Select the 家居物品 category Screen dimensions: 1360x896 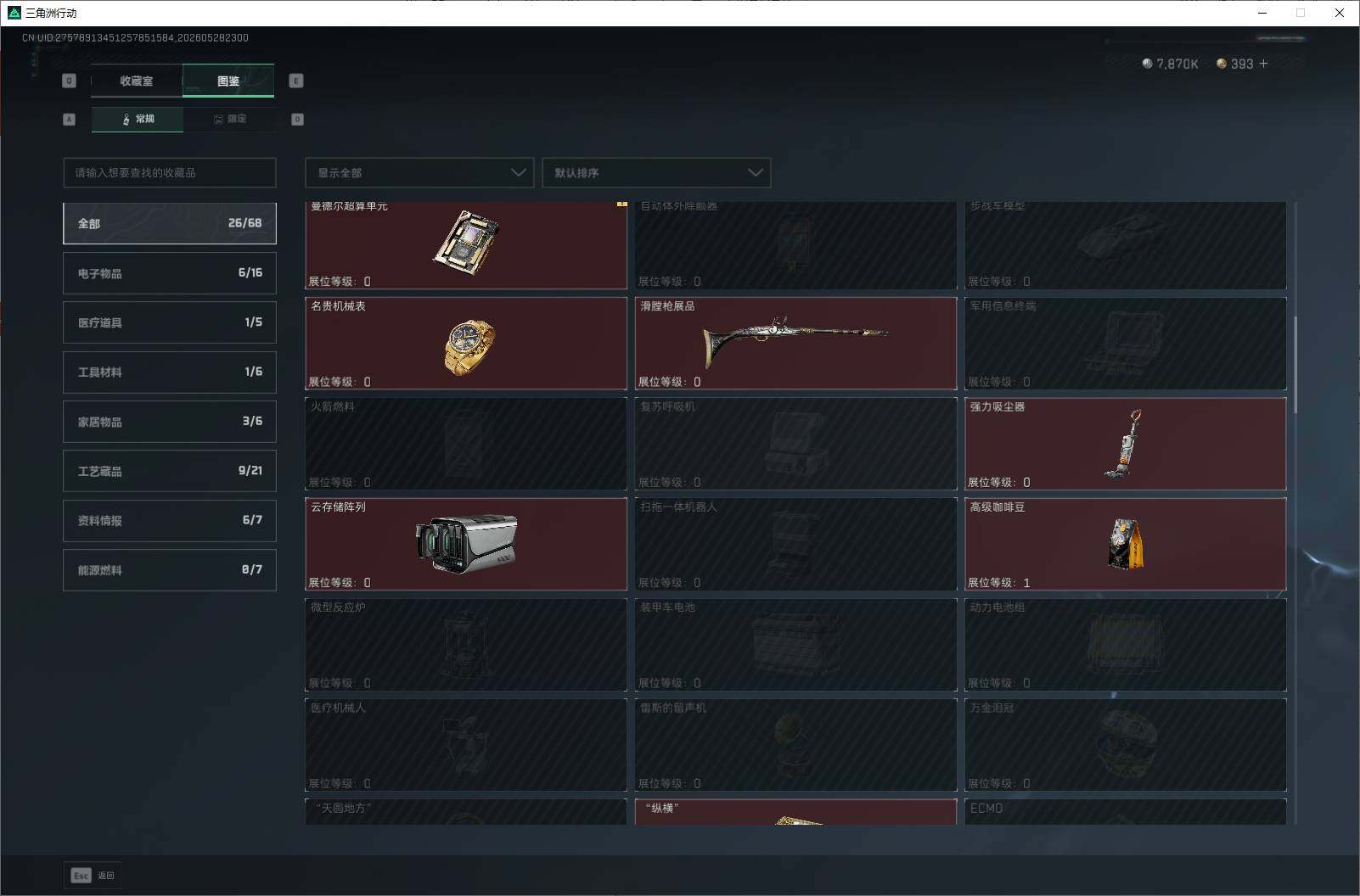coord(170,422)
